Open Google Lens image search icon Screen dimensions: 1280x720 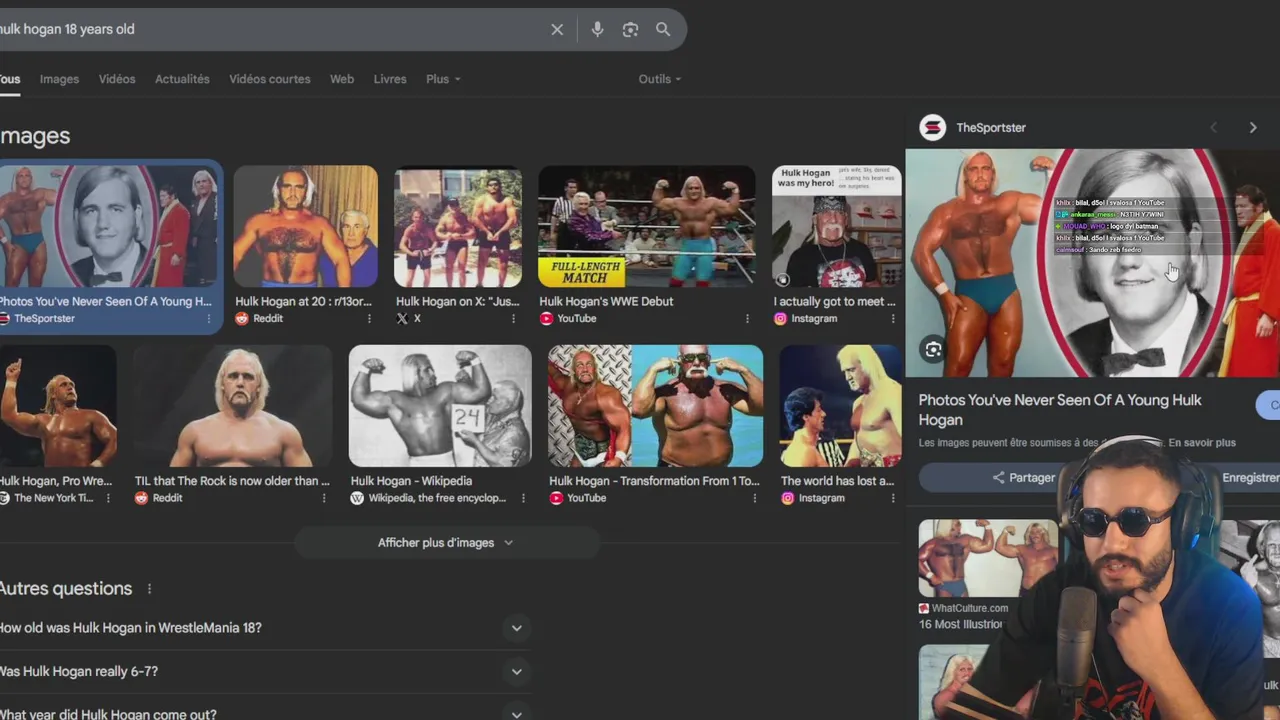(630, 30)
